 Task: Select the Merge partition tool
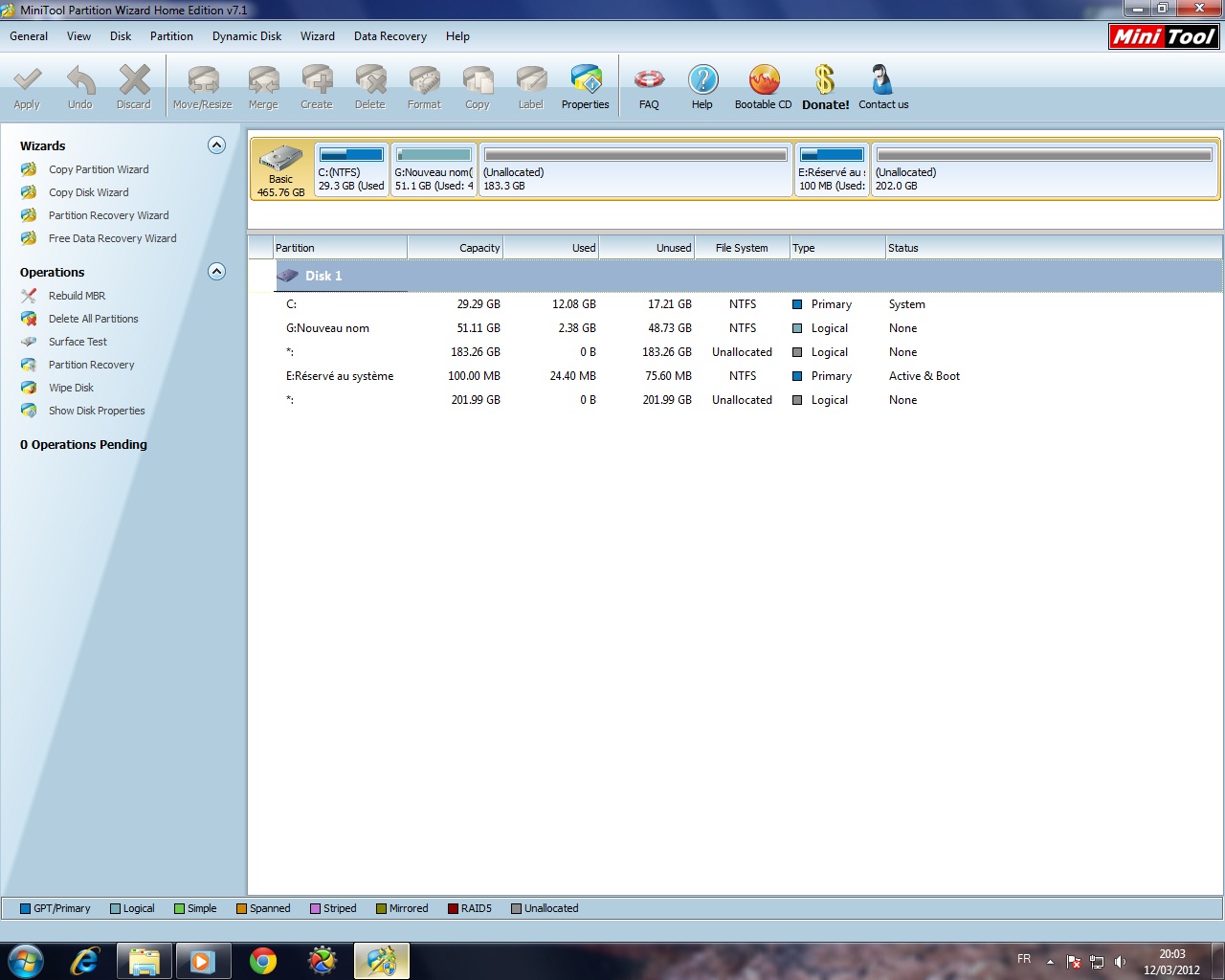(x=263, y=87)
